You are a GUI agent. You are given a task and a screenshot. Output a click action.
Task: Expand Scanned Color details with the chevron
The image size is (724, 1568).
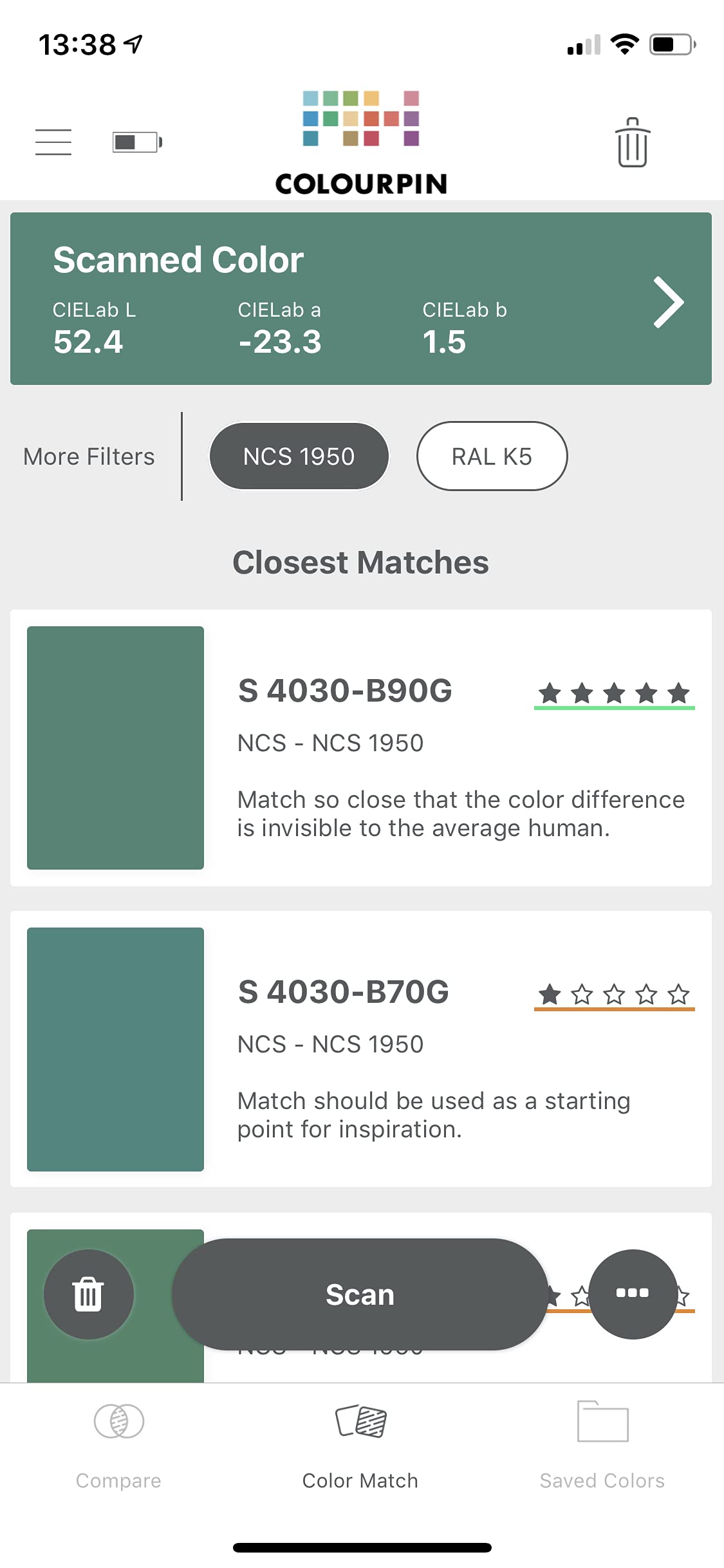668,302
